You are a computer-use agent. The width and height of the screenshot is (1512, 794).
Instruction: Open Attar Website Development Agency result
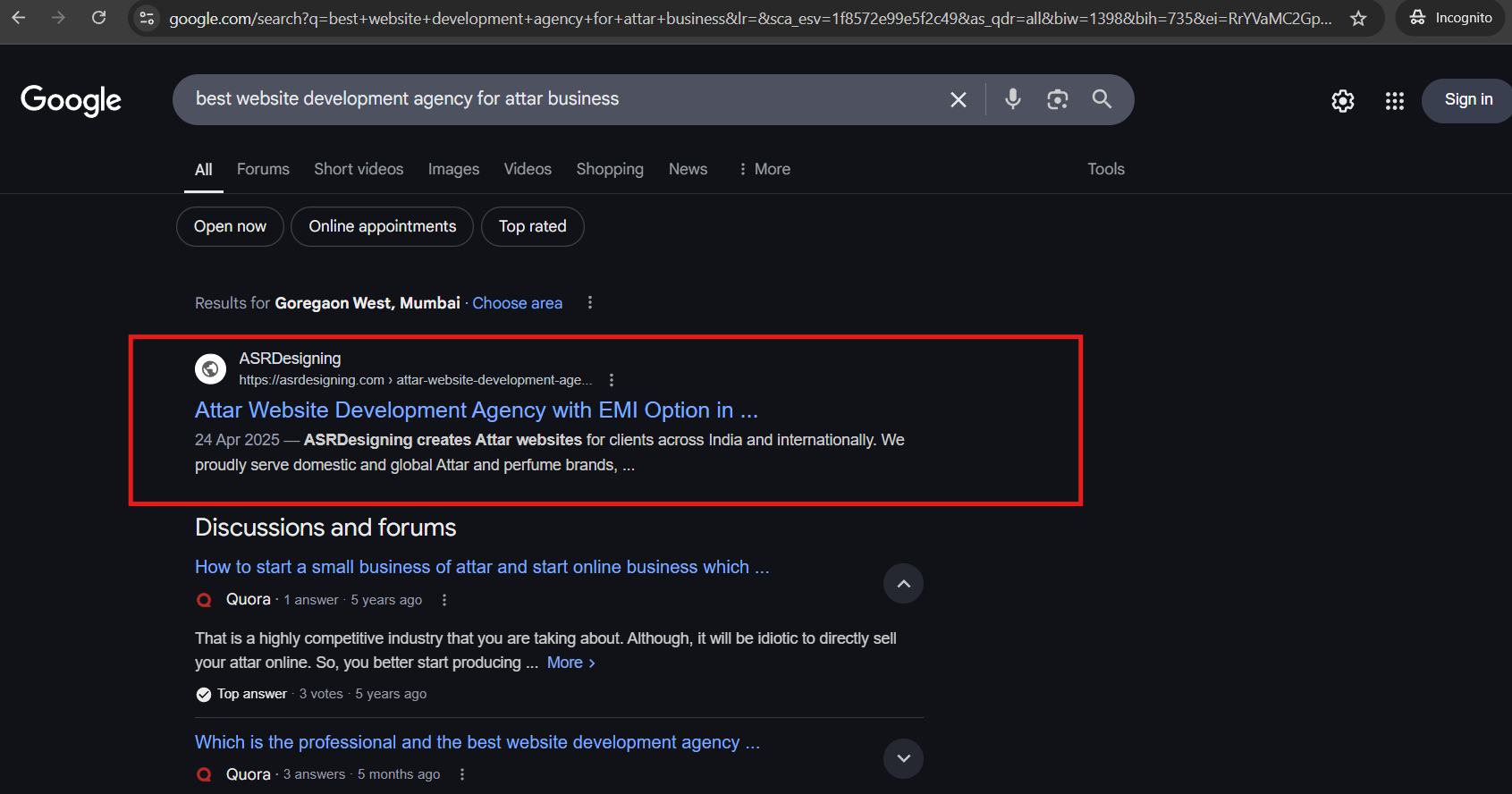(476, 410)
